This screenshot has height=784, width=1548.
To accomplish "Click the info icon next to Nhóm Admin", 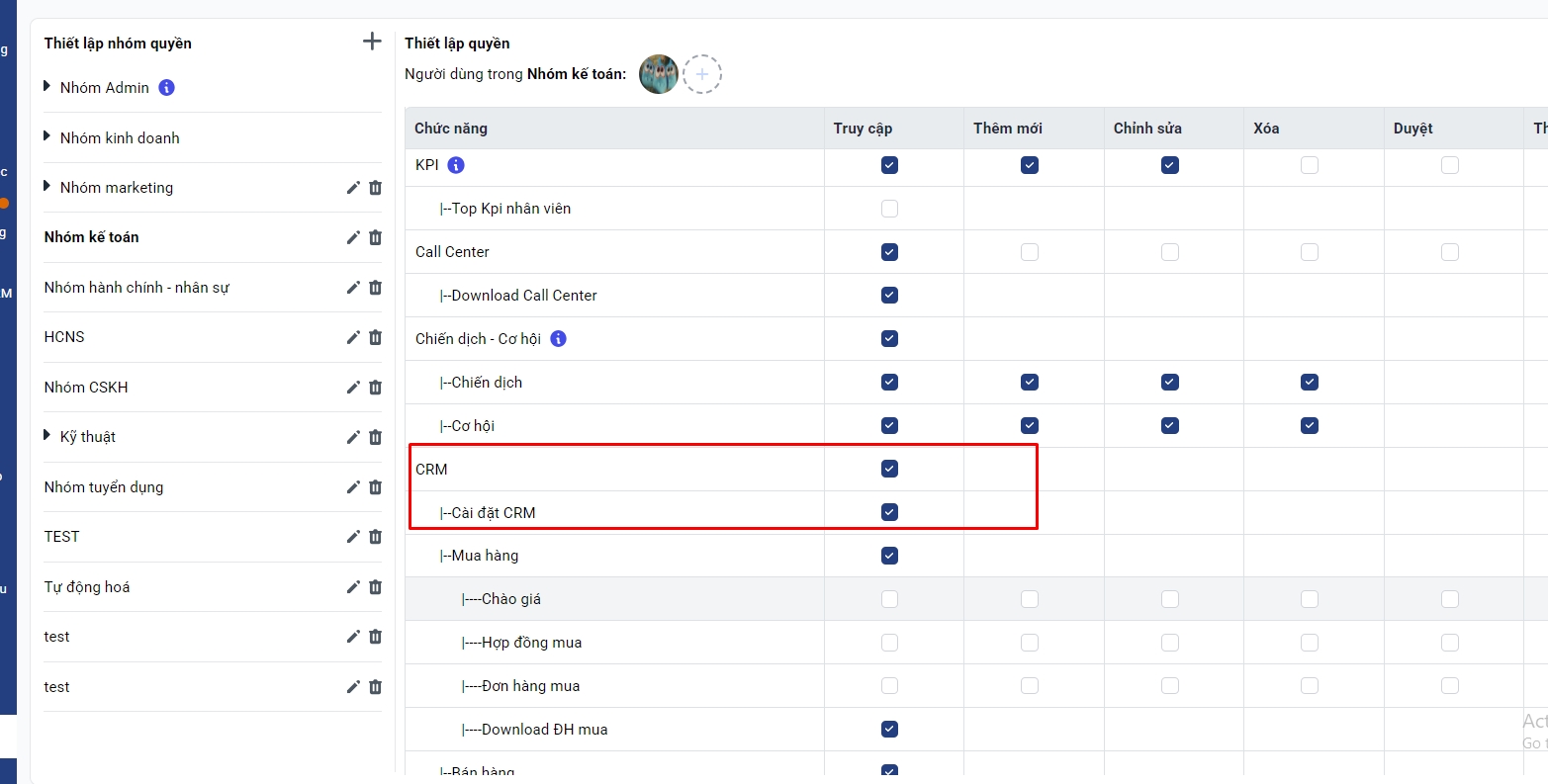I will coord(166,88).
